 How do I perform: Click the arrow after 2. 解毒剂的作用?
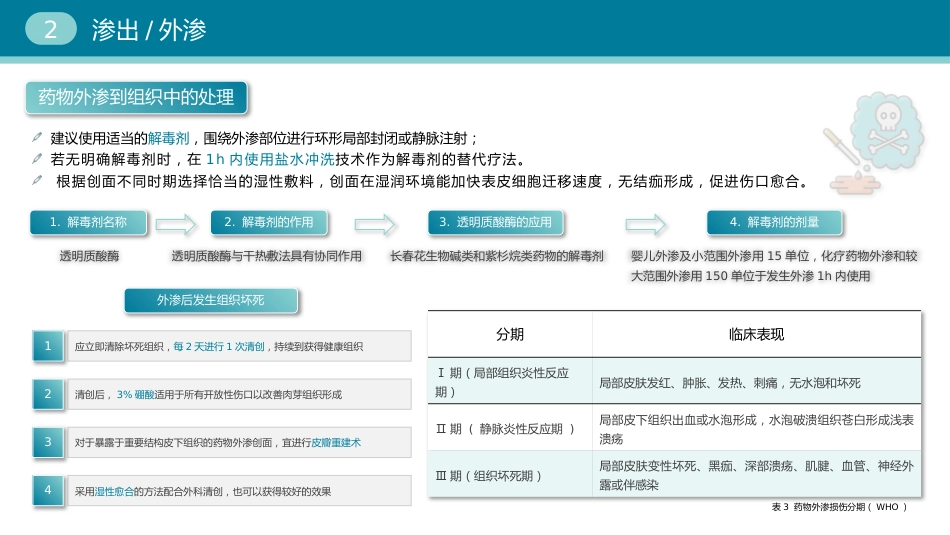point(375,224)
